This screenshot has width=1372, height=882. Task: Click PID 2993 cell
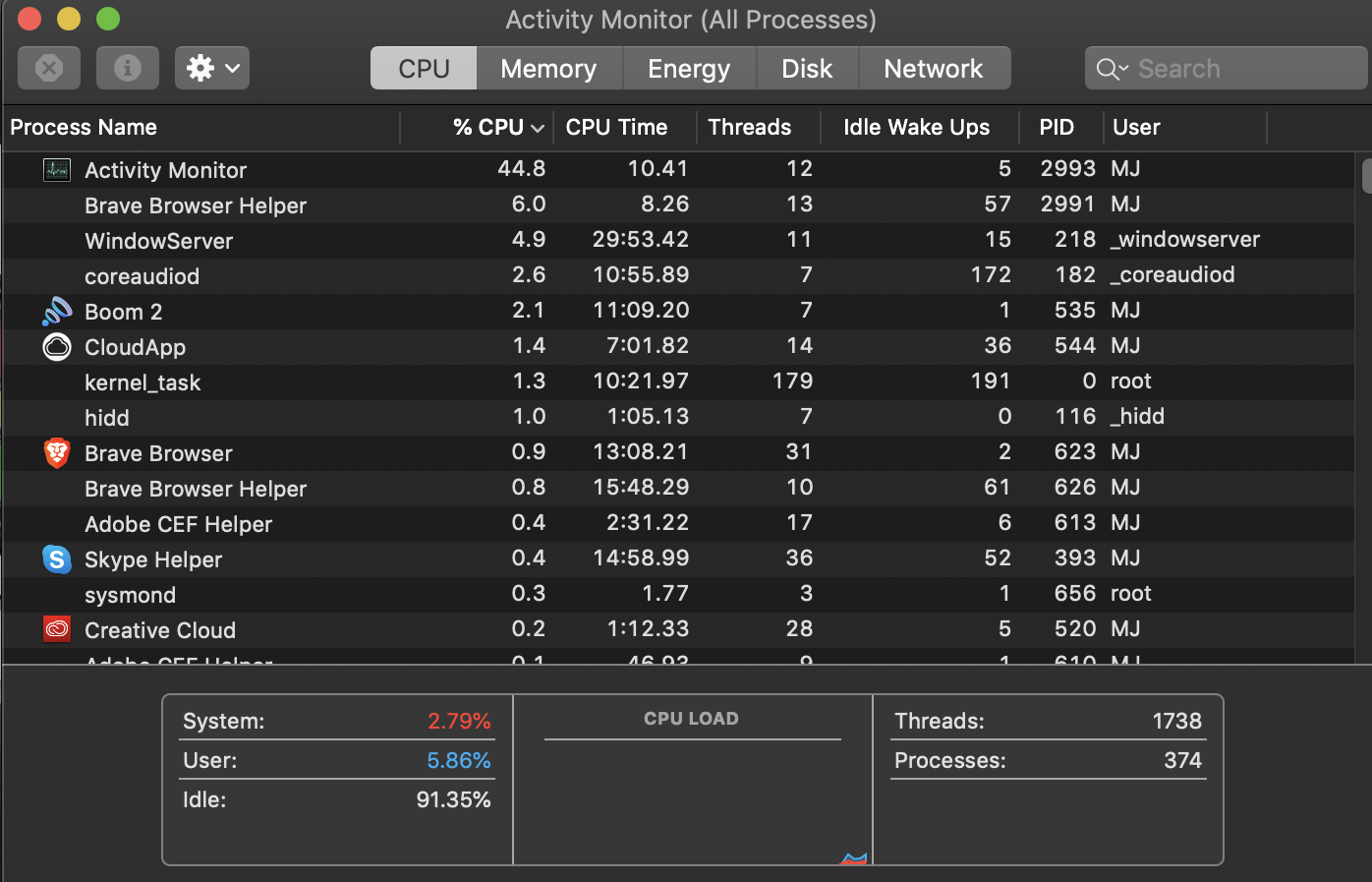(1068, 168)
